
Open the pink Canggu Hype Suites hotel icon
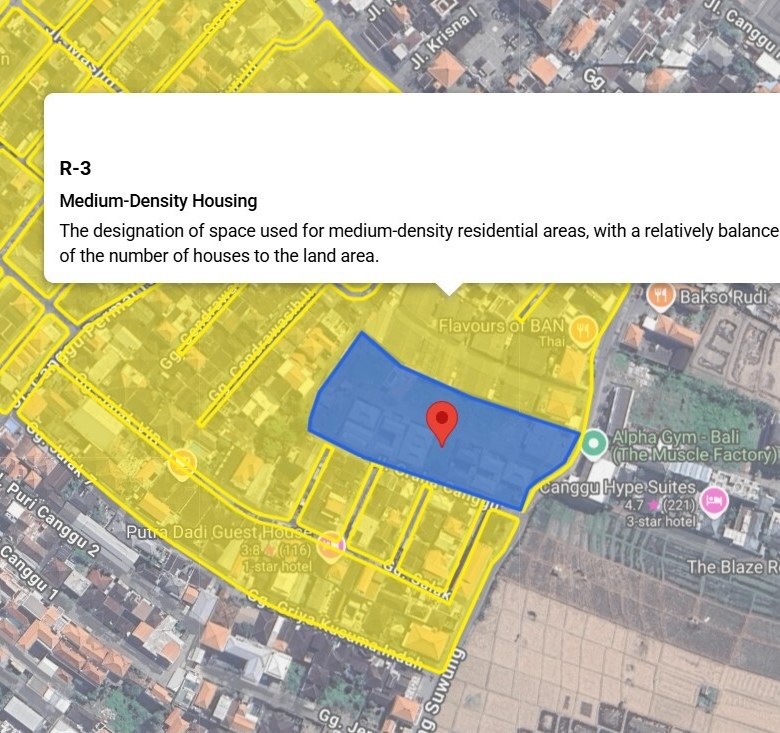click(714, 499)
